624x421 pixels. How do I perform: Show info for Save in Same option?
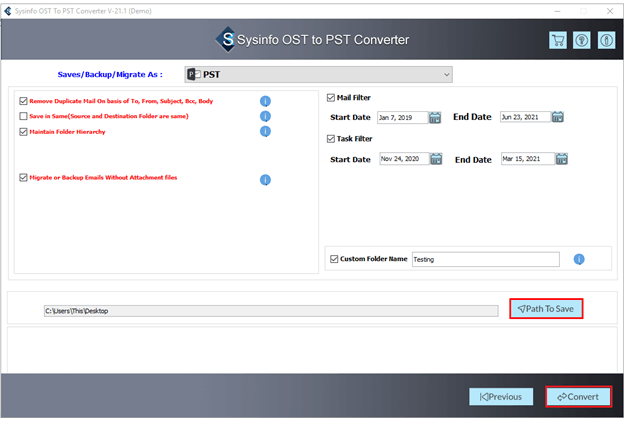pyautogui.click(x=265, y=116)
